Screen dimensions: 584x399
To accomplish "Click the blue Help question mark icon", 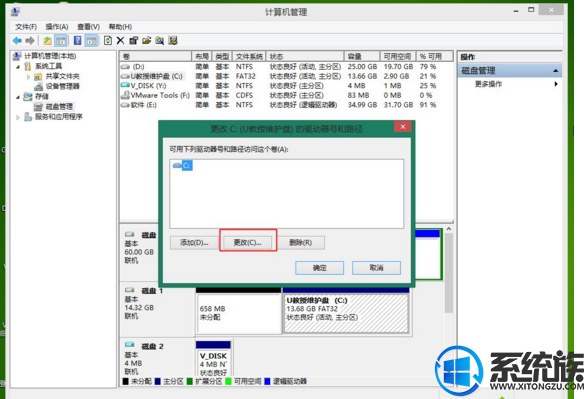I will click(77, 41).
